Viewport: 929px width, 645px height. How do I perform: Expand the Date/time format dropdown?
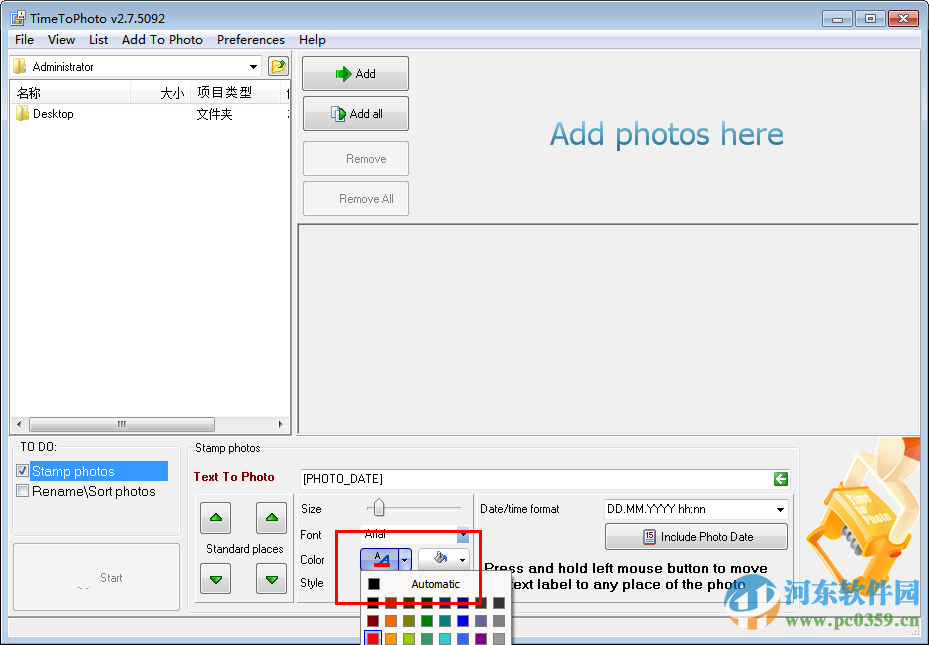780,509
